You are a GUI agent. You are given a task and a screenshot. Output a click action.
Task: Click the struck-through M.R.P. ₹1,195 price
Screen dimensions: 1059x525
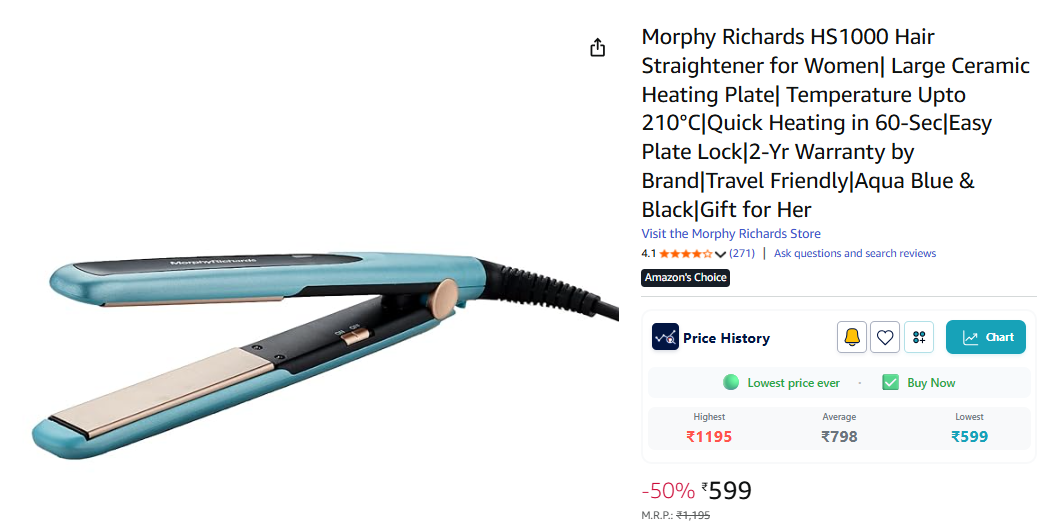tap(693, 515)
